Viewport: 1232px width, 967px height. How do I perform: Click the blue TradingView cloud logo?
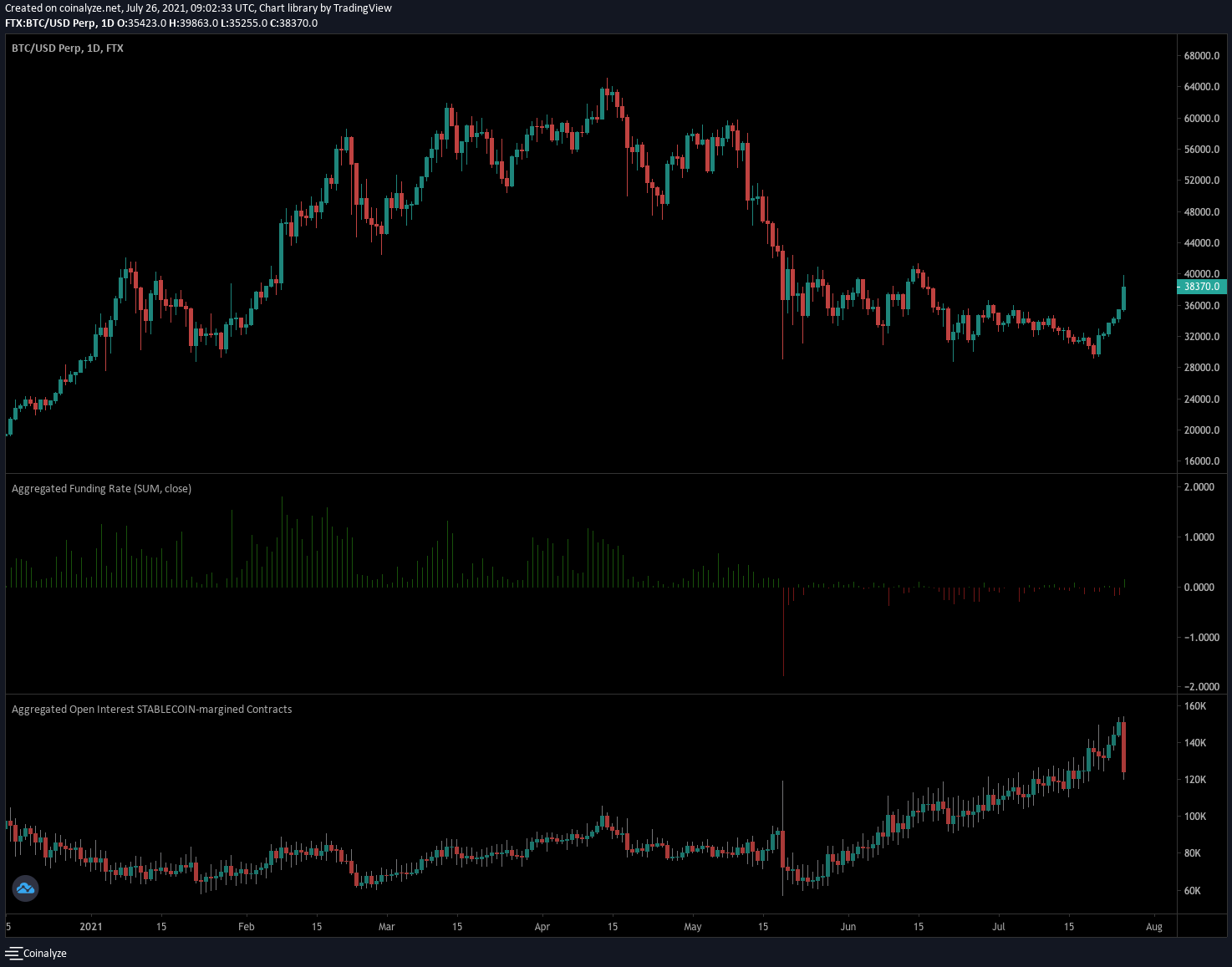(x=25, y=888)
